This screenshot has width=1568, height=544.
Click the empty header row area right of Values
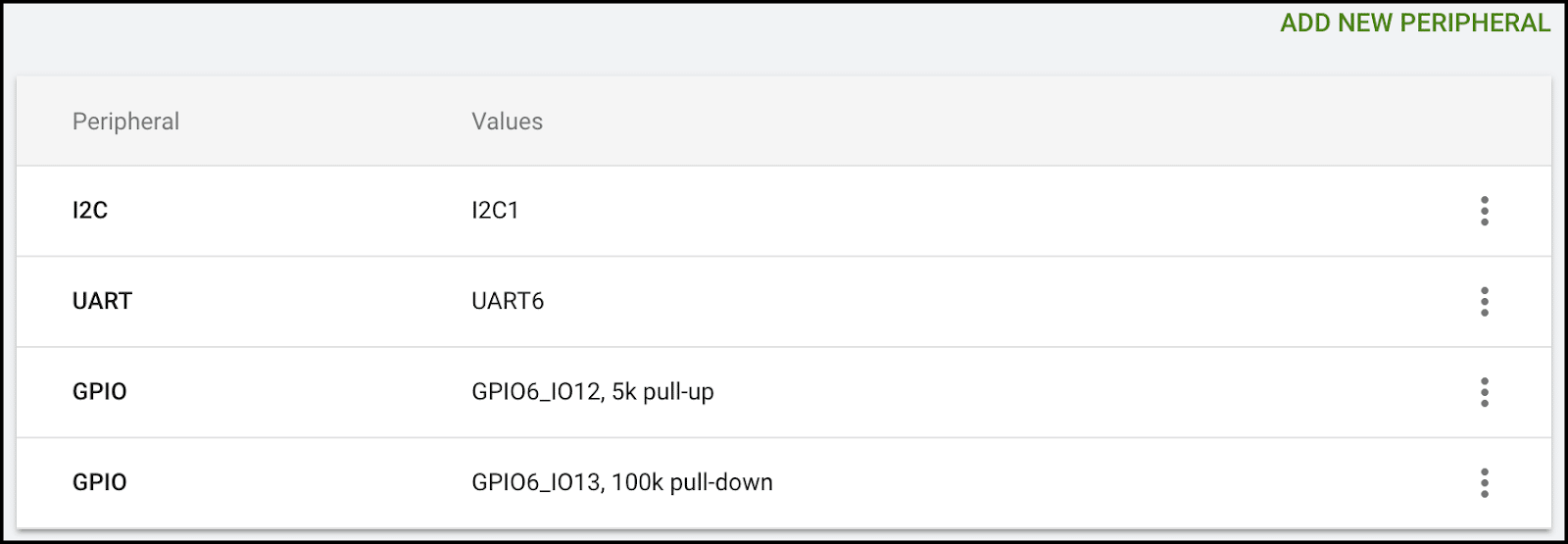point(1039,122)
